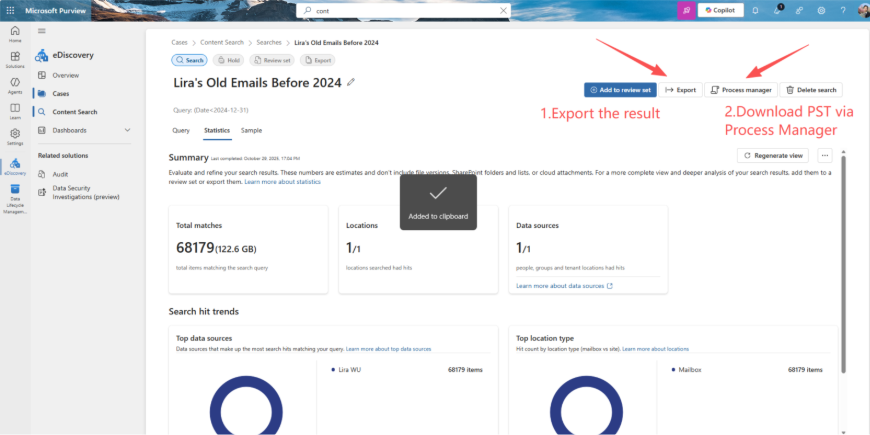
Task: Open Learn more about data sources link
Action: [x=564, y=286]
